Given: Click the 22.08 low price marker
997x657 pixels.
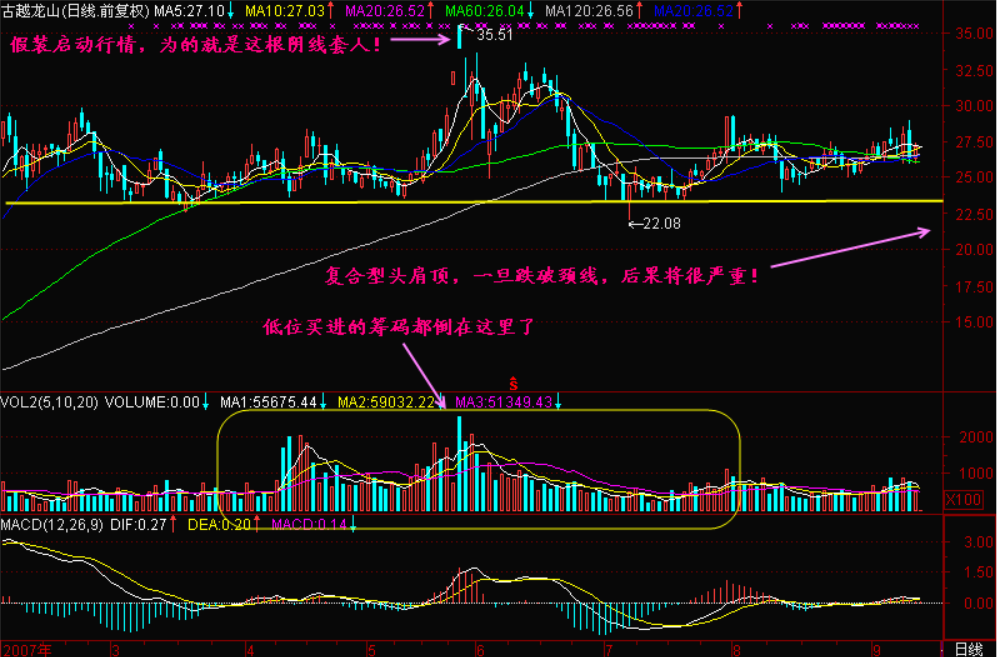Looking at the screenshot, I should (660, 224).
